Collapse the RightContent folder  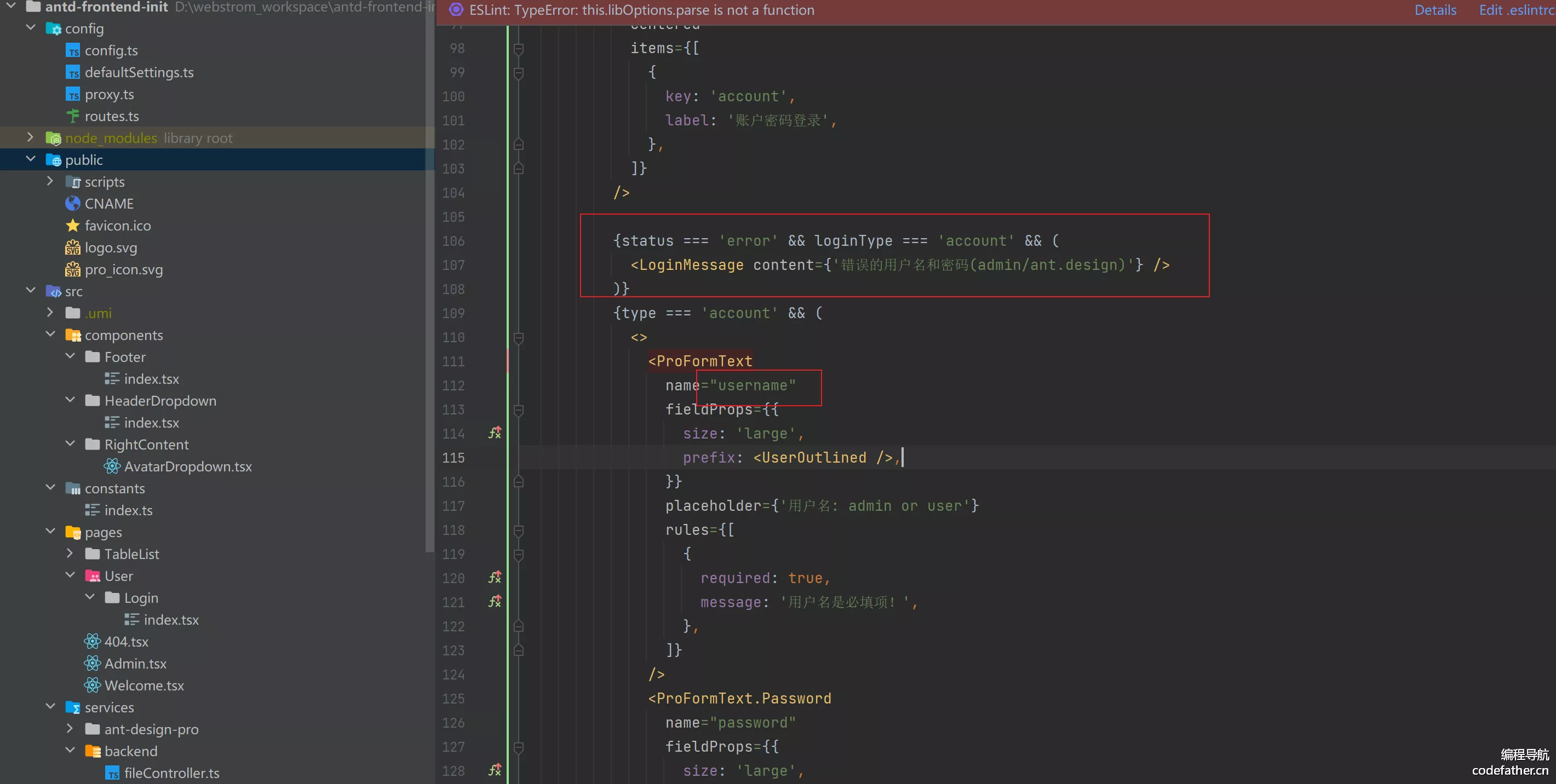click(x=70, y=444)
